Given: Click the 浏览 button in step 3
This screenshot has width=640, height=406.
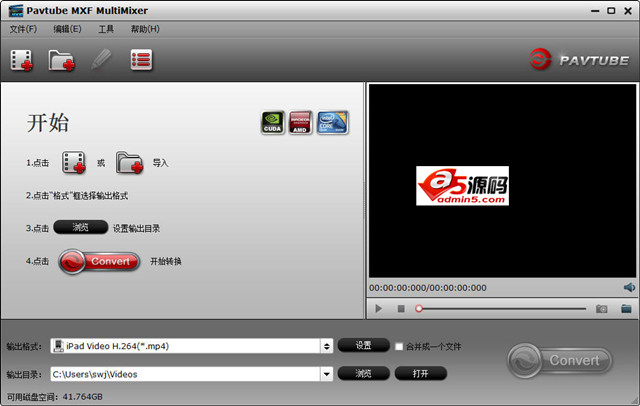Looking at the screenshot, I should 80,227.
